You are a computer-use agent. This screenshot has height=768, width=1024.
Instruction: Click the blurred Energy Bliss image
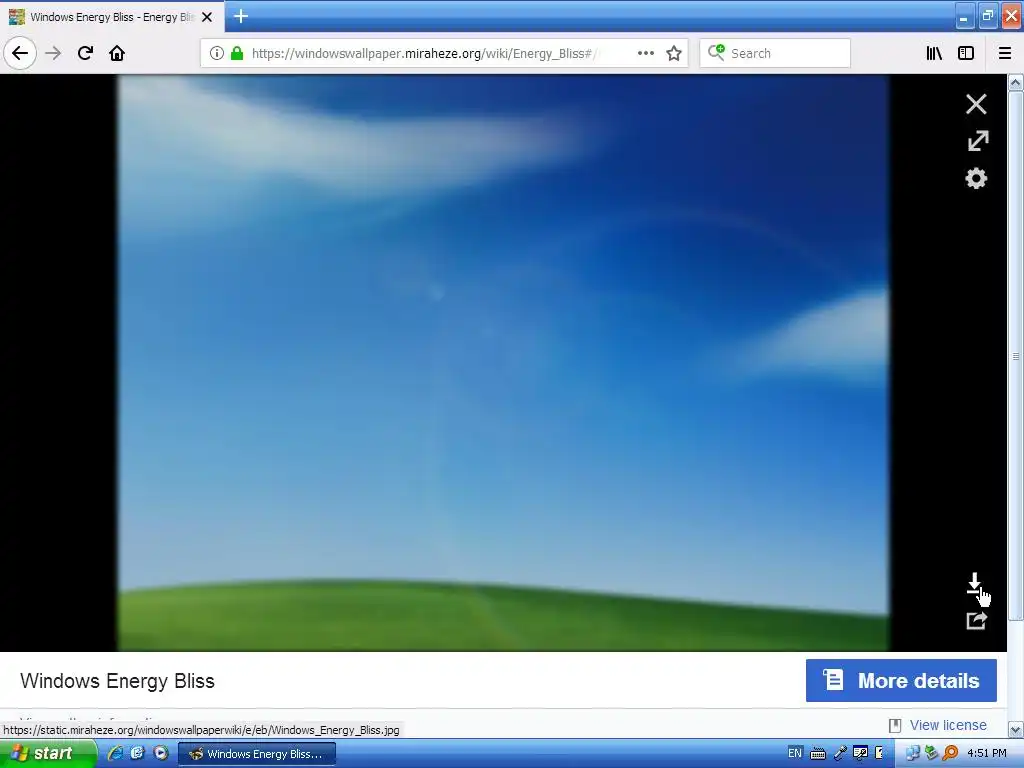(x=503, y=362)
